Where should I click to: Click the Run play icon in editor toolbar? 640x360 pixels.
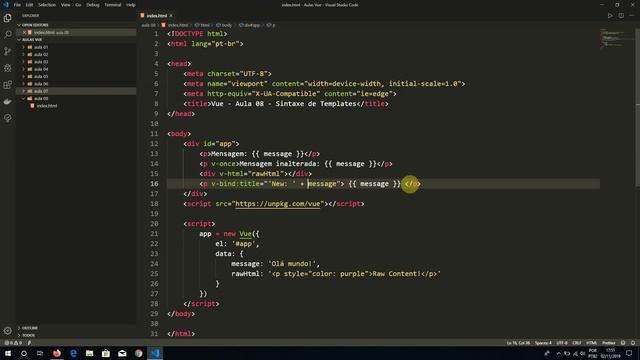point(610,16)
